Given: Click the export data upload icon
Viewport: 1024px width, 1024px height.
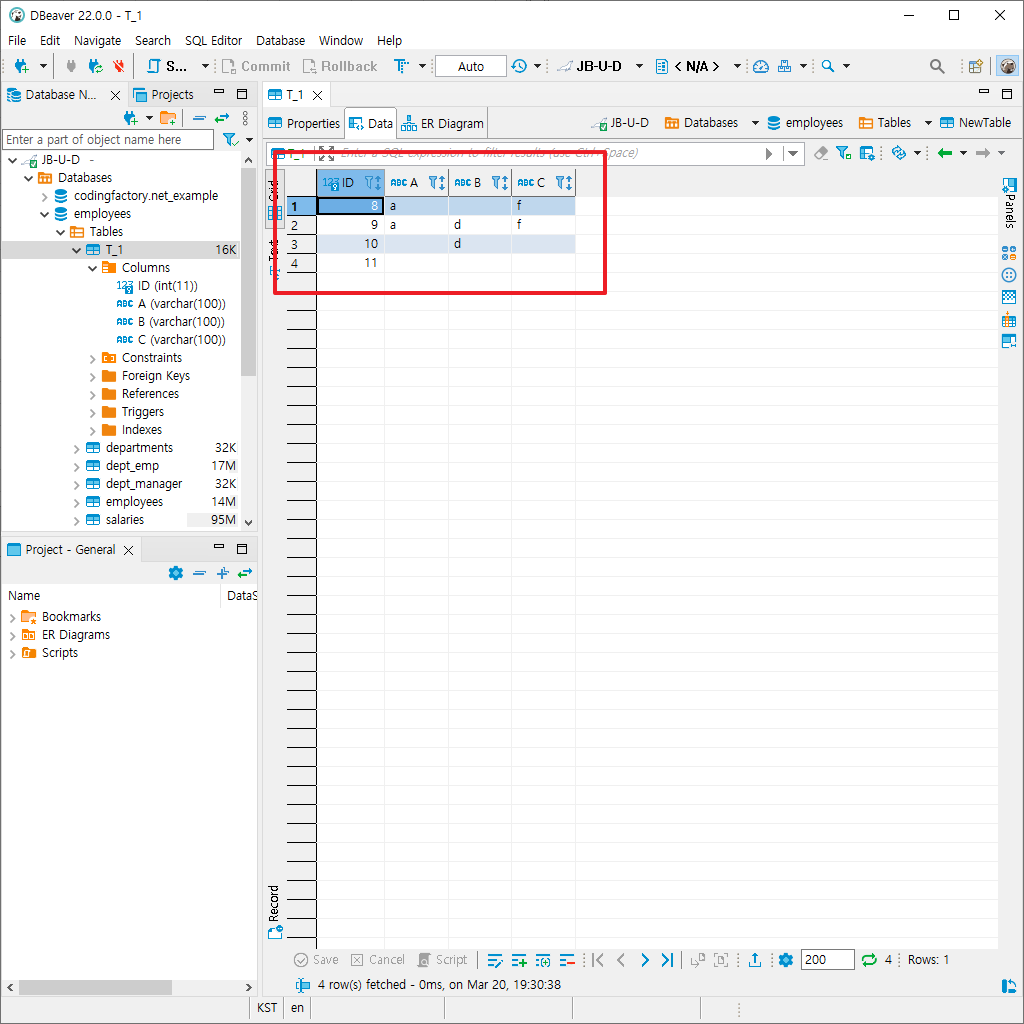Looking at the screenshot, I should click(755, 960).
